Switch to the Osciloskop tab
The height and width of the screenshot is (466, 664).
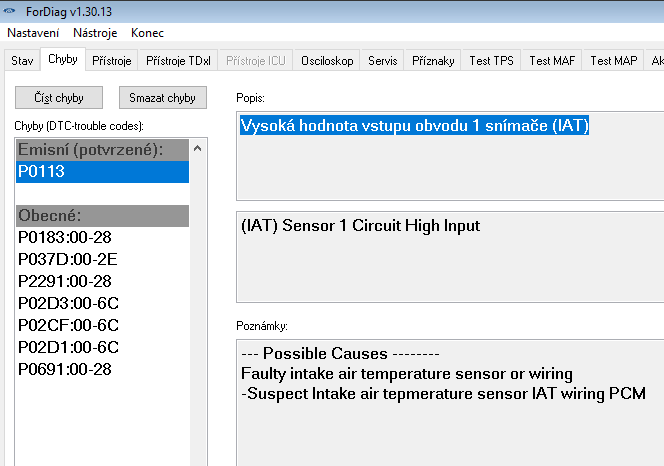[326, 61]
